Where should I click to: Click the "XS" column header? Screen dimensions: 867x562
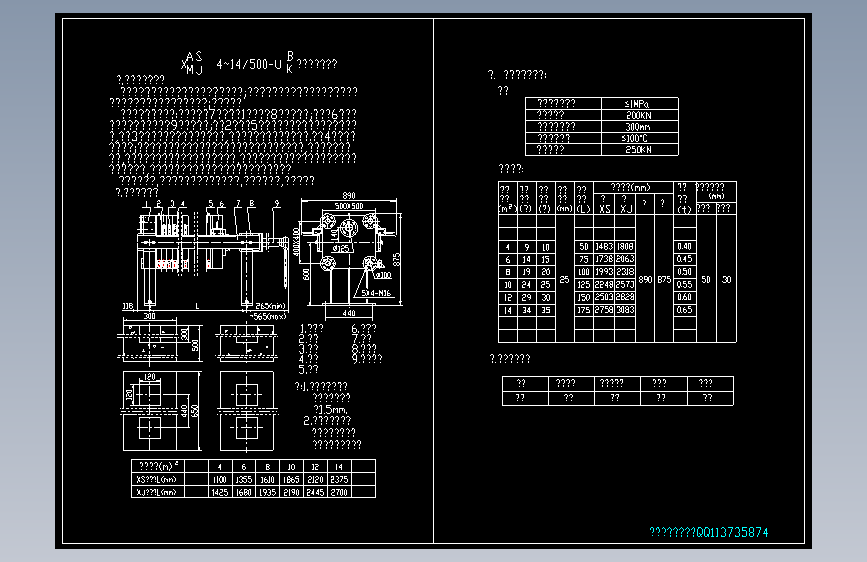click(605, 209)
